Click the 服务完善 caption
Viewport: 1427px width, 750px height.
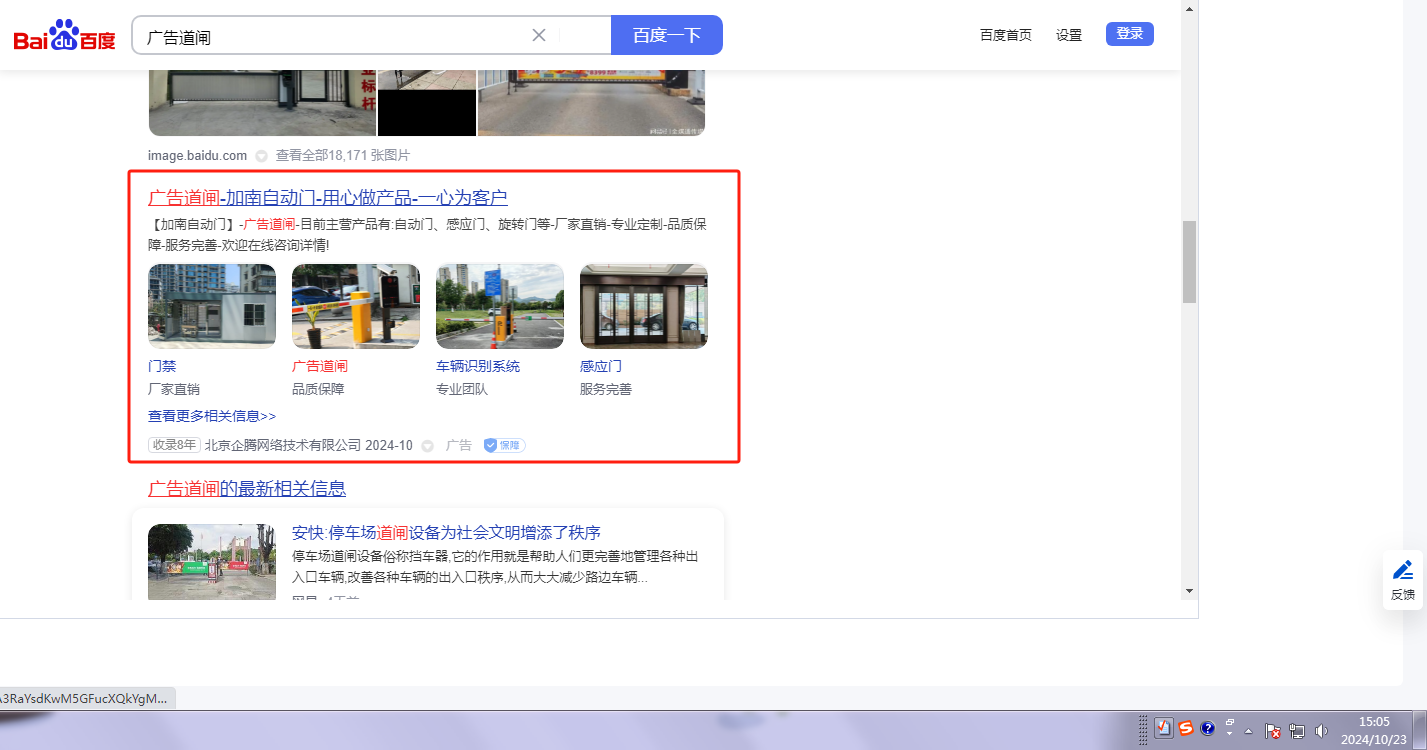(606, 389)
